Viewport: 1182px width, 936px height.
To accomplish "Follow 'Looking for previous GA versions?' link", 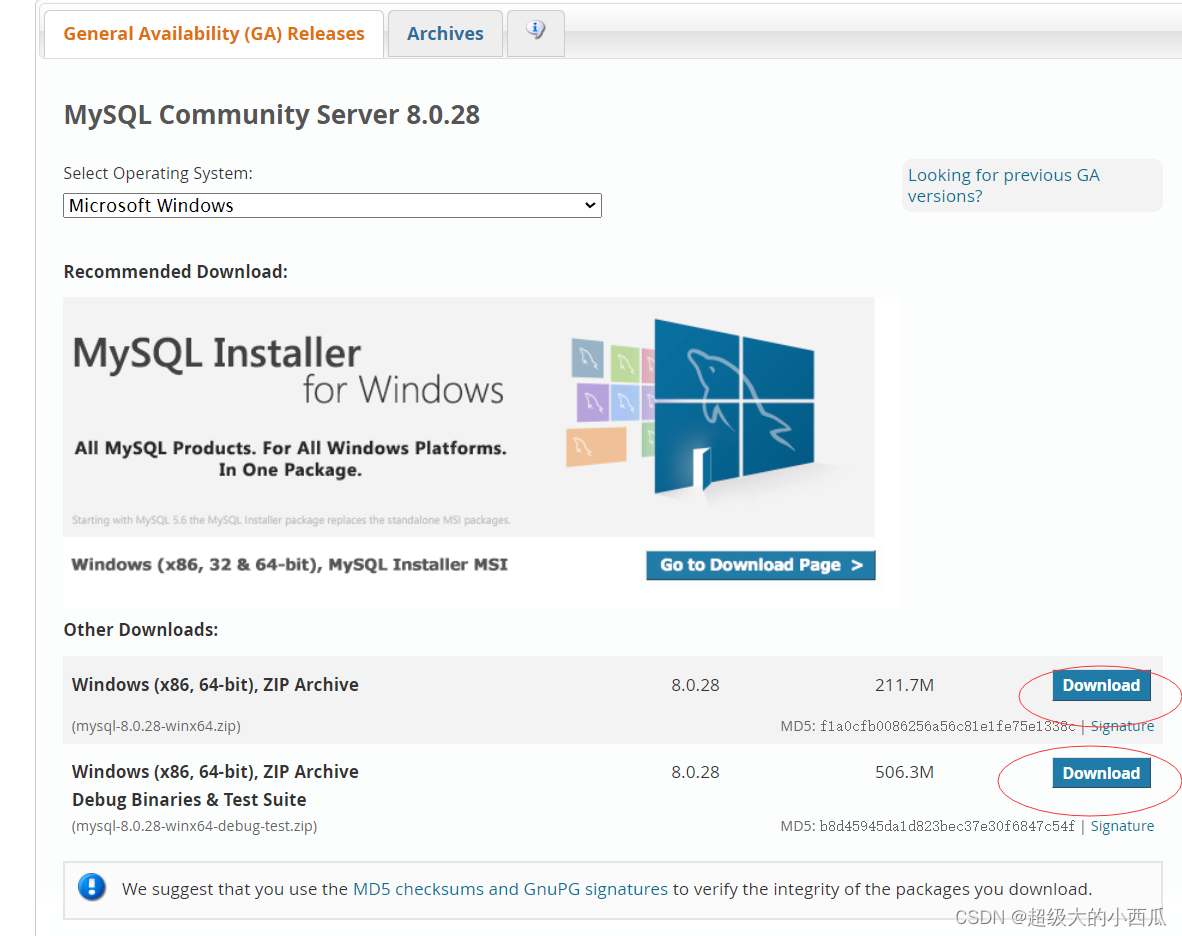I will [x=1003, y=185].
